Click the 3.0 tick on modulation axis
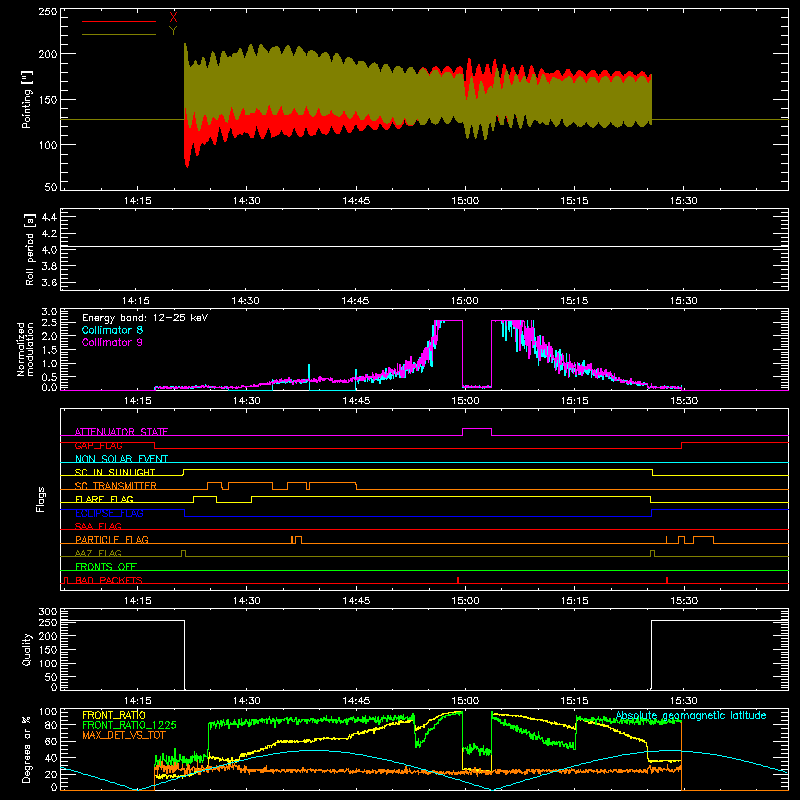This screenshot has height=800, width=800. [x=49, y=312]
